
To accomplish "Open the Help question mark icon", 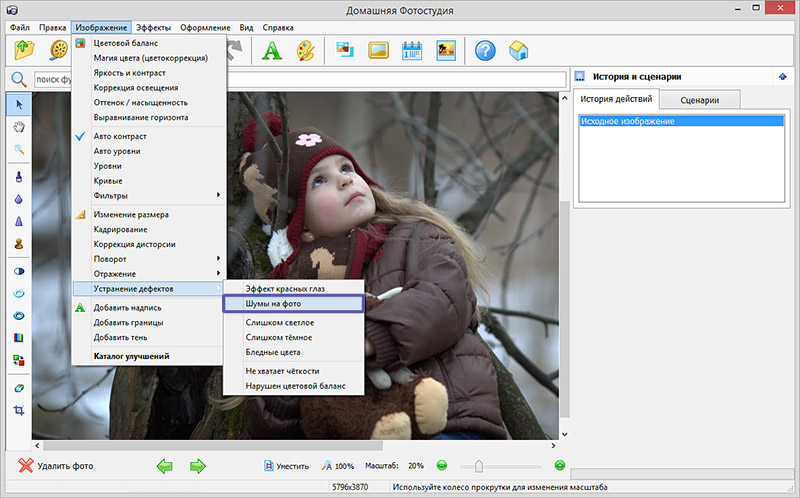I will [486, 50].
